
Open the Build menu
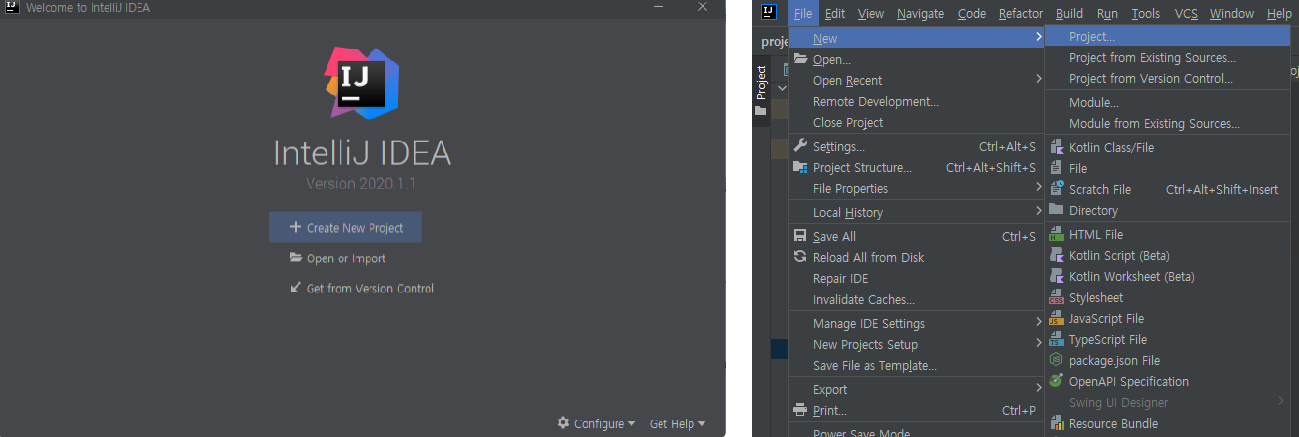(1069, 13)
